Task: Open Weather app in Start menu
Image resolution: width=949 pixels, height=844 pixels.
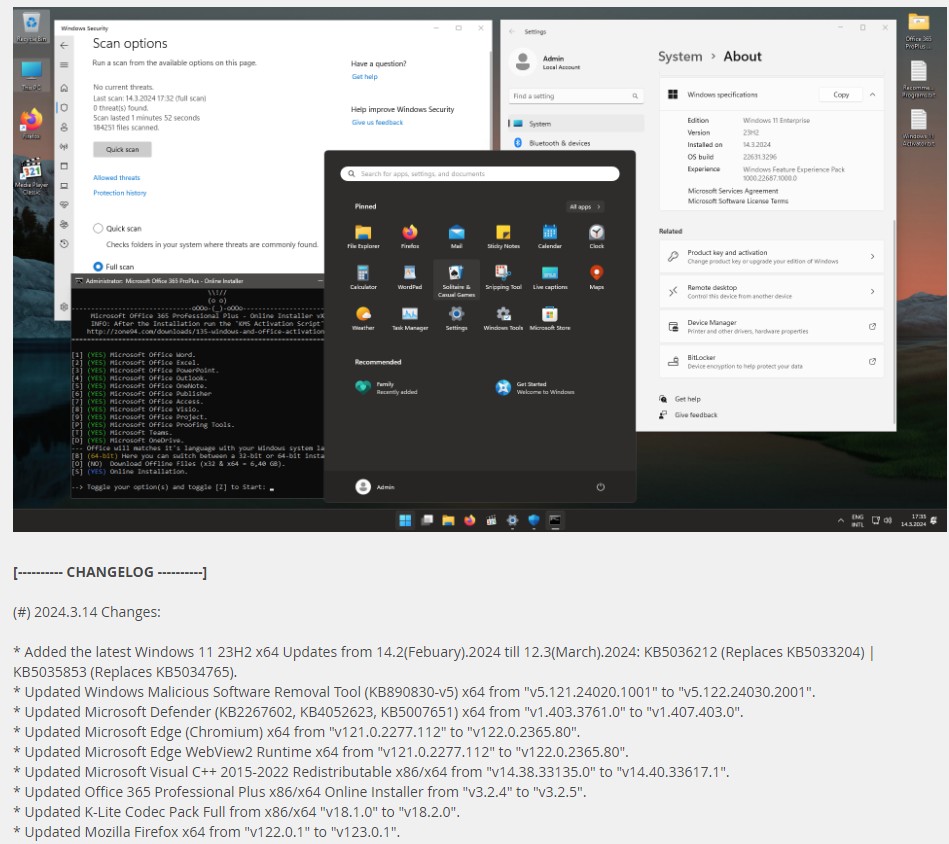Action: (363, 318)
